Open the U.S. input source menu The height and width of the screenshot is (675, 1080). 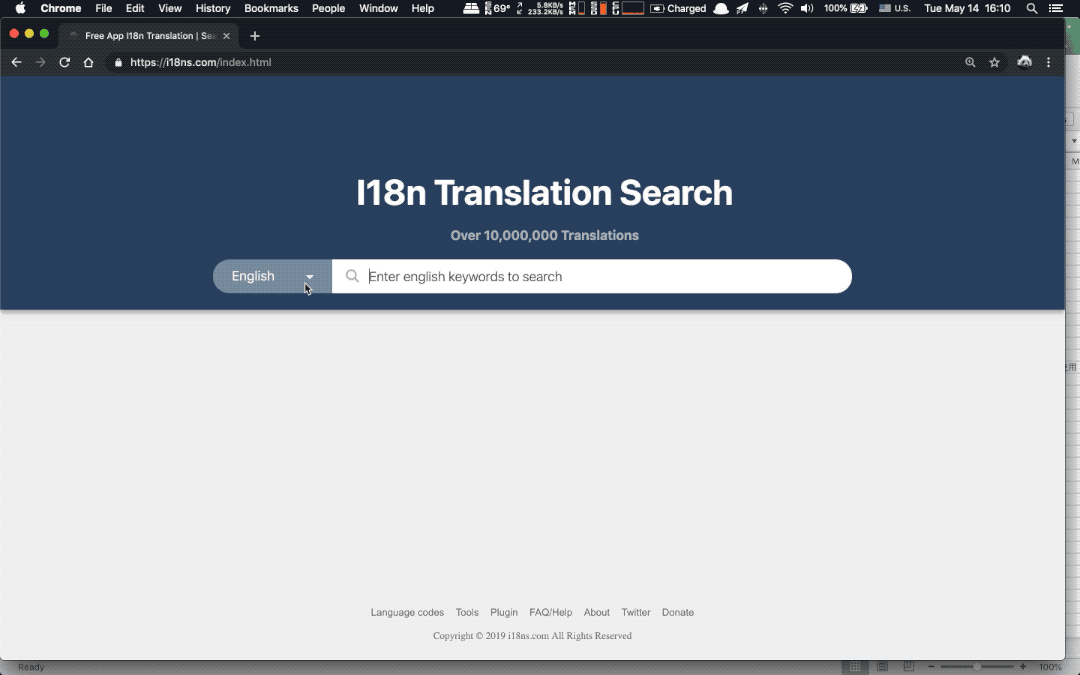click(895, 8)
